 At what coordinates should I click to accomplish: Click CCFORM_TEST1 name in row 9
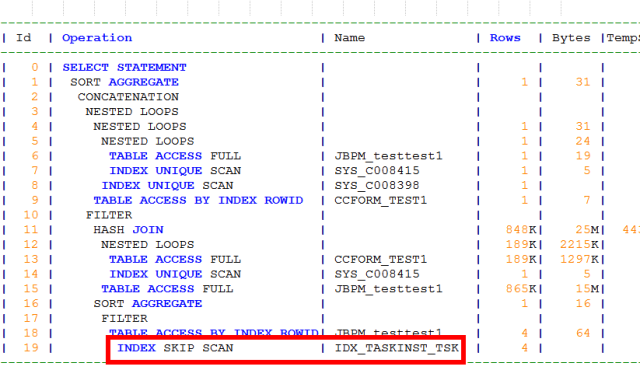coord(380,200)
